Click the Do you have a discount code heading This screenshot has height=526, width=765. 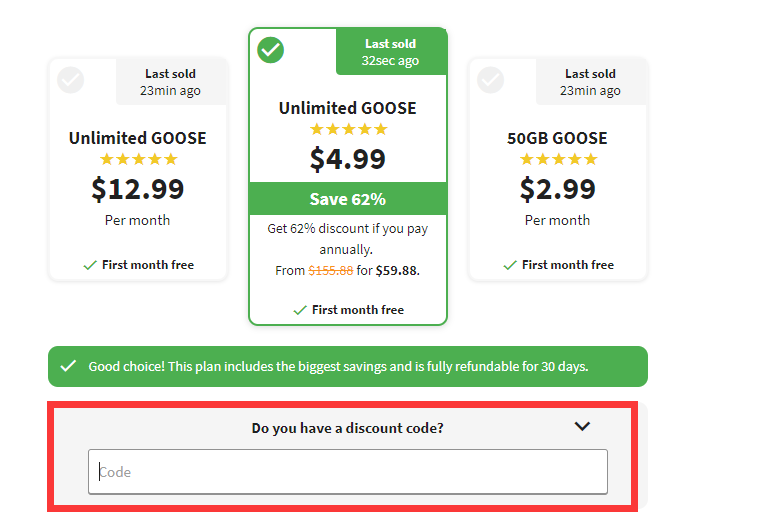(347, 428)
